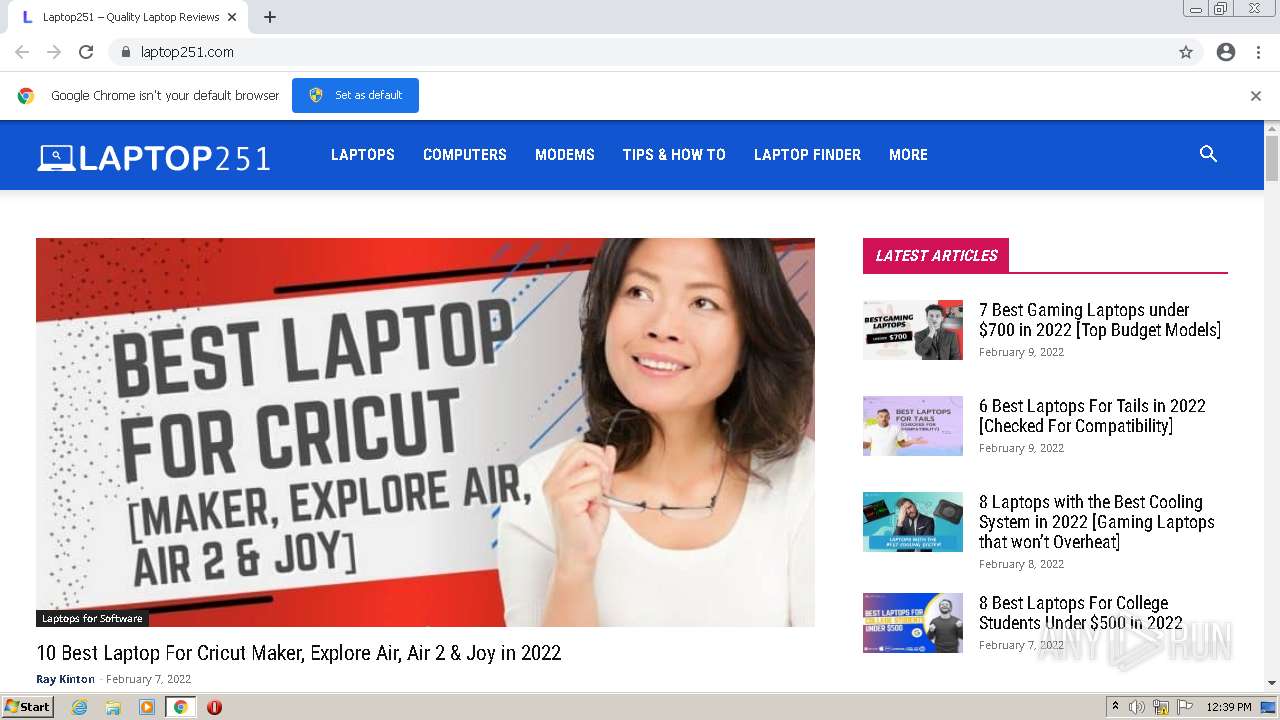The height and width of the screenshot is (720, 1280).
Task: Open the Chrome profile avatar menu
Action: (x=1226, y=52)
